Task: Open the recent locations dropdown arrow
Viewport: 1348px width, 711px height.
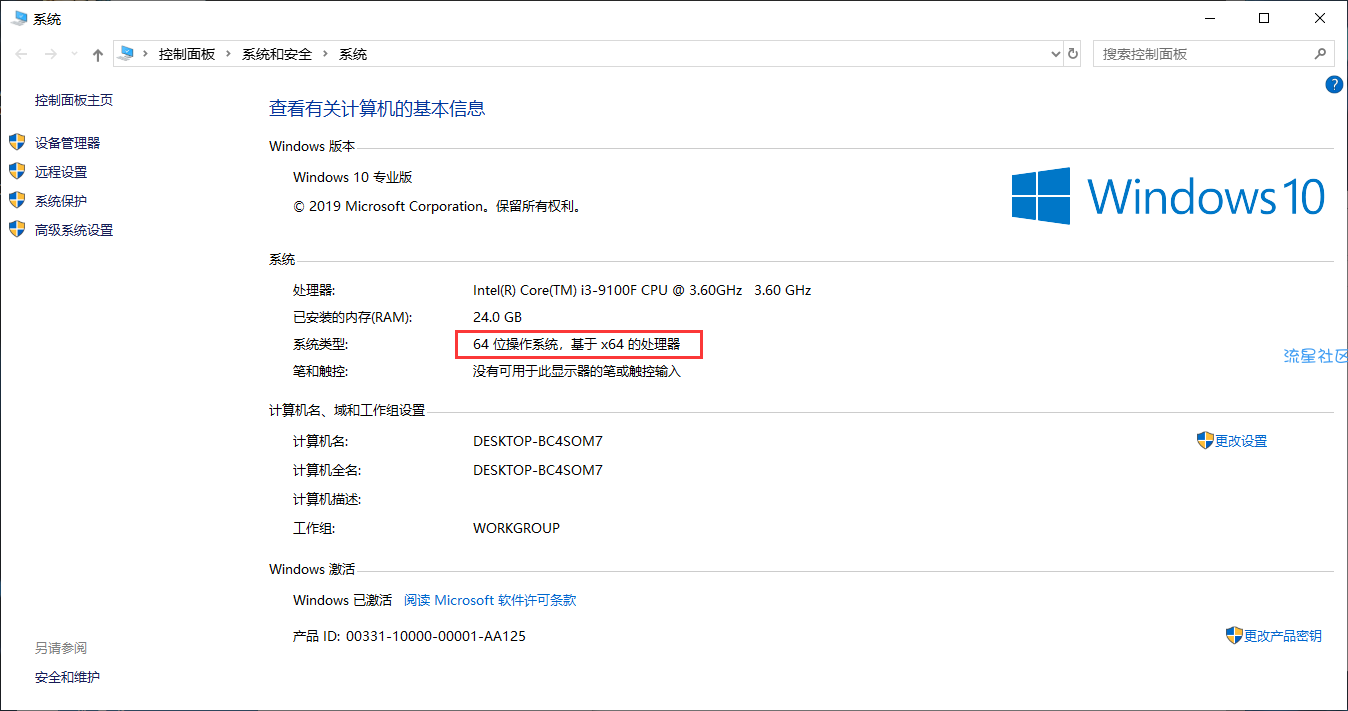Action: pyautogui.click(x=75, y=55)
